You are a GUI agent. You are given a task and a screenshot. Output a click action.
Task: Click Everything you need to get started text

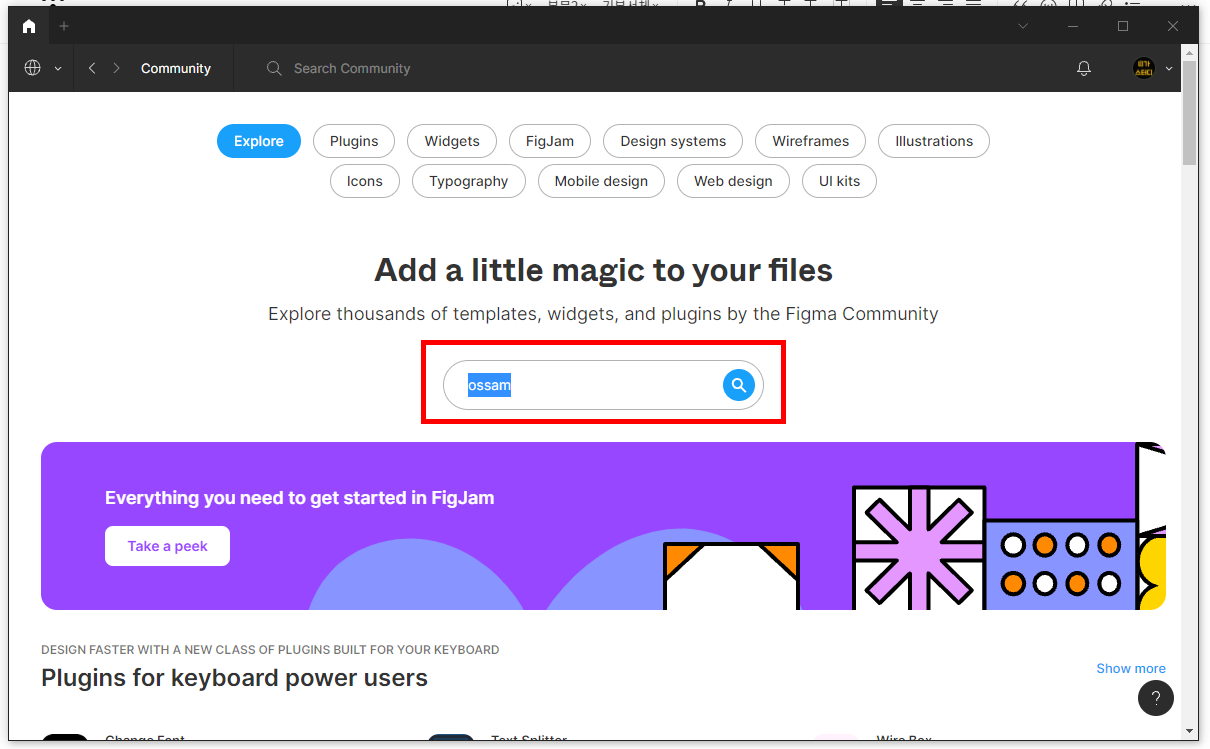click(299, 497)
